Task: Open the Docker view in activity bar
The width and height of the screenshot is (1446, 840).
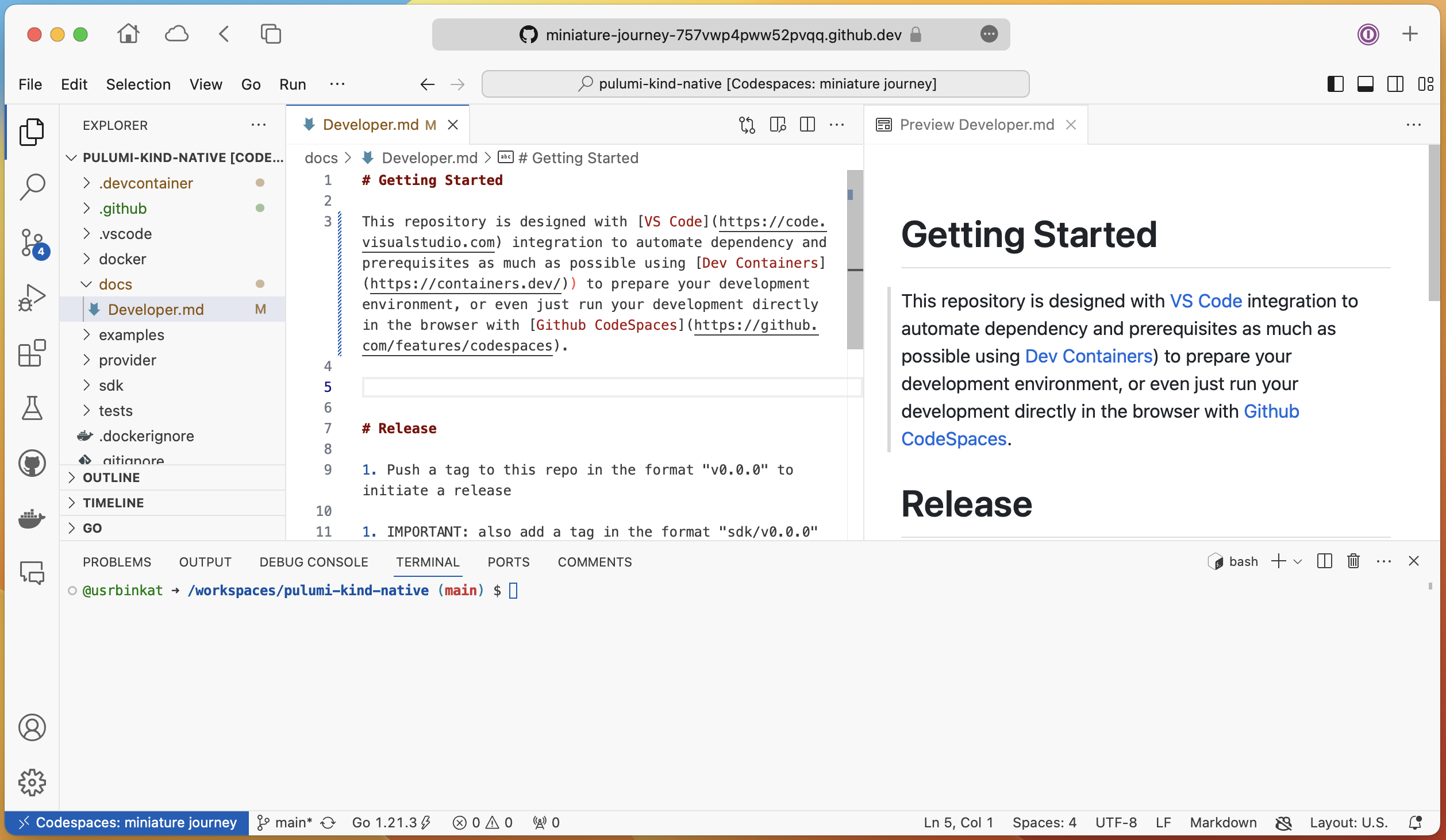Action: (x=32, y=518)
